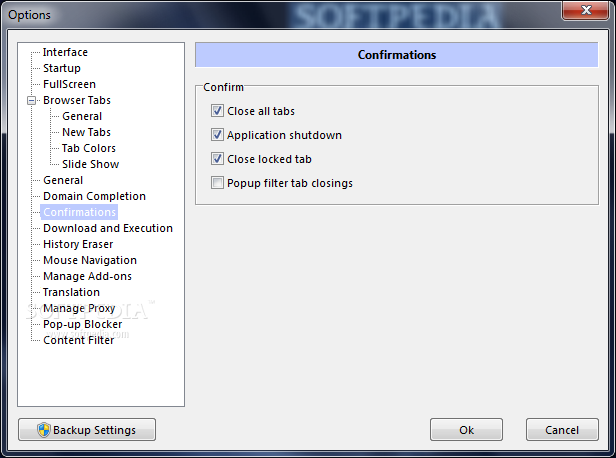The height and width of the screenshot is (458, 616).
Task: Open the Startup options page
Action: click(x=62, y=68)
